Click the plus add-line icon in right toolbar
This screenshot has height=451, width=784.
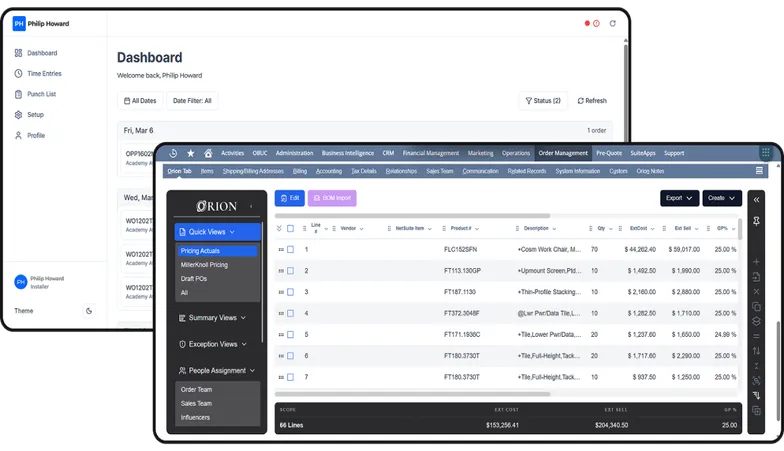[756, 262]
